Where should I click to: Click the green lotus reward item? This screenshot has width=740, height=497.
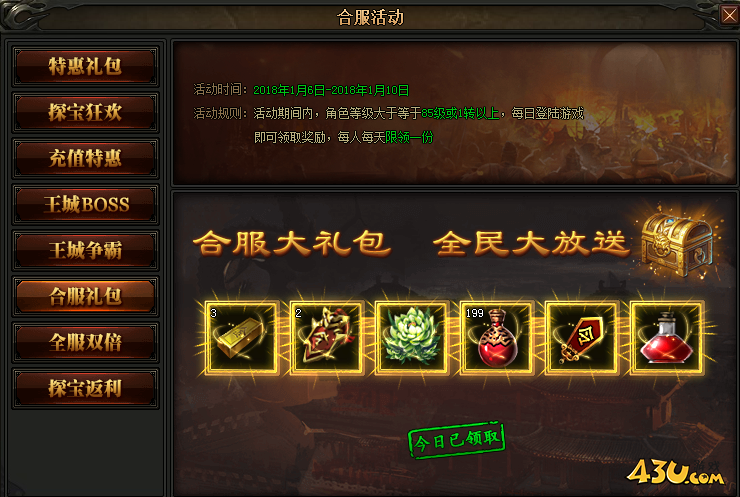pyautogui.click(x=412, y=337)
